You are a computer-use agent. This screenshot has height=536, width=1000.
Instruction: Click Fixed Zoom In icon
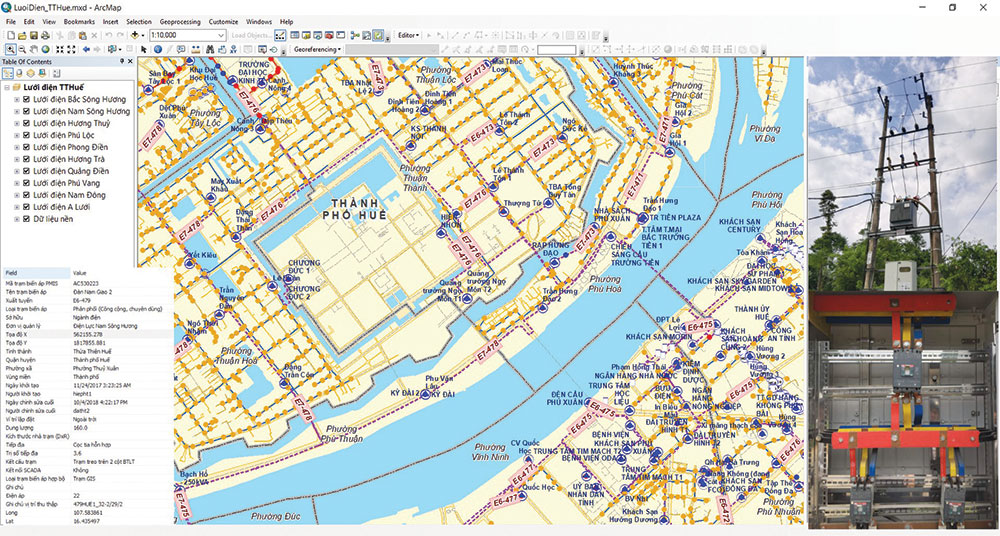pyautogui.click(x=60, y=49)
